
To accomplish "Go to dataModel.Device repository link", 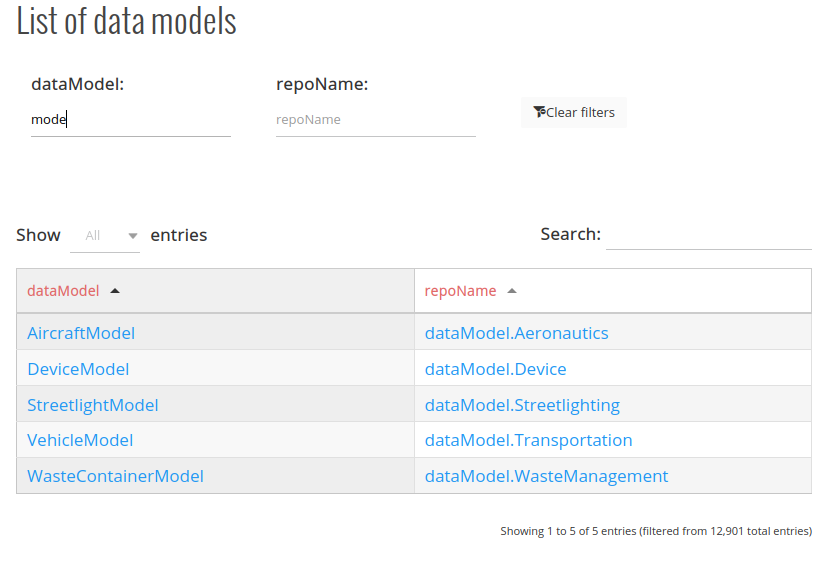I will point(495,369).
